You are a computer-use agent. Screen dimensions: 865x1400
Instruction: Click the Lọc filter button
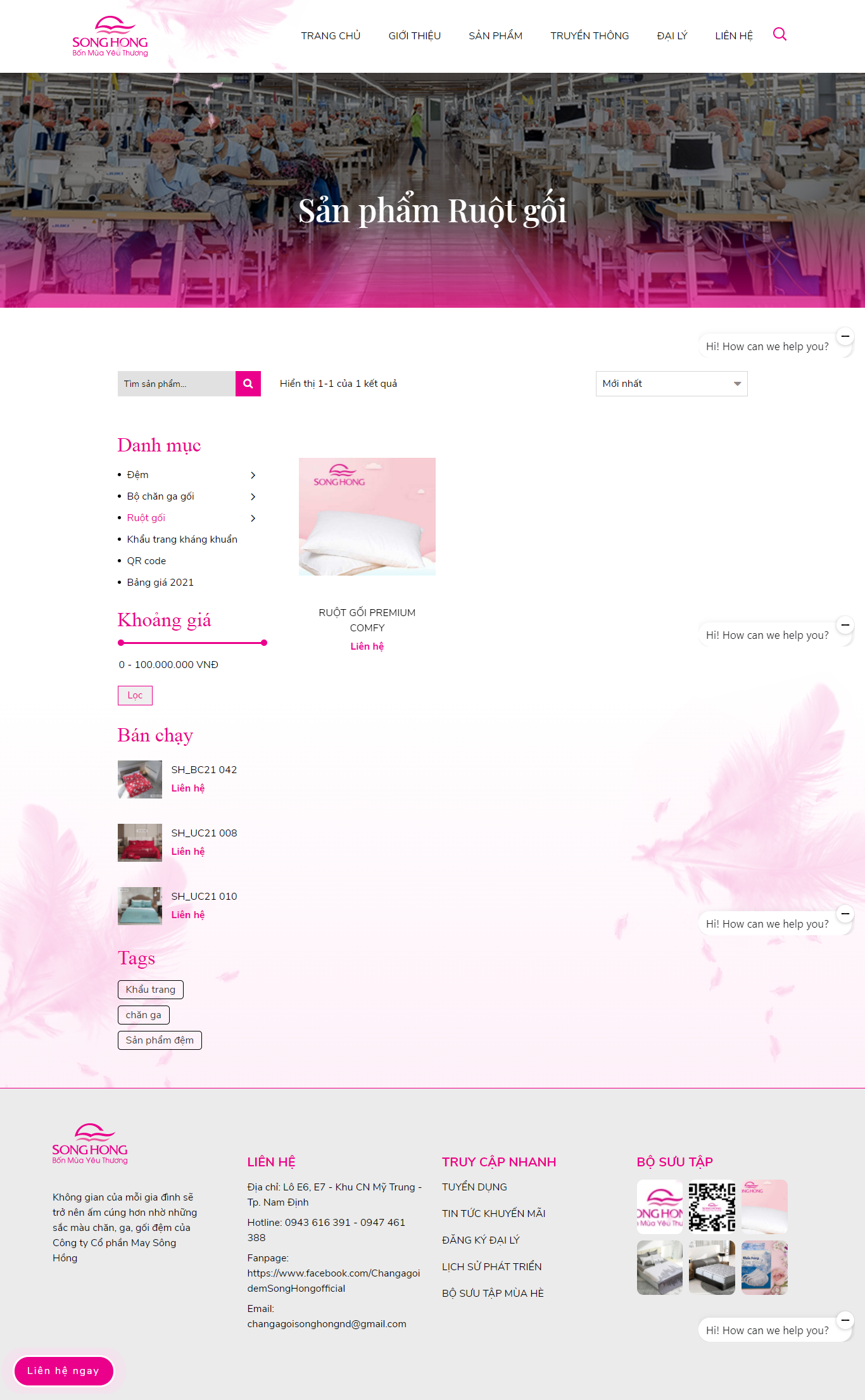135,695
